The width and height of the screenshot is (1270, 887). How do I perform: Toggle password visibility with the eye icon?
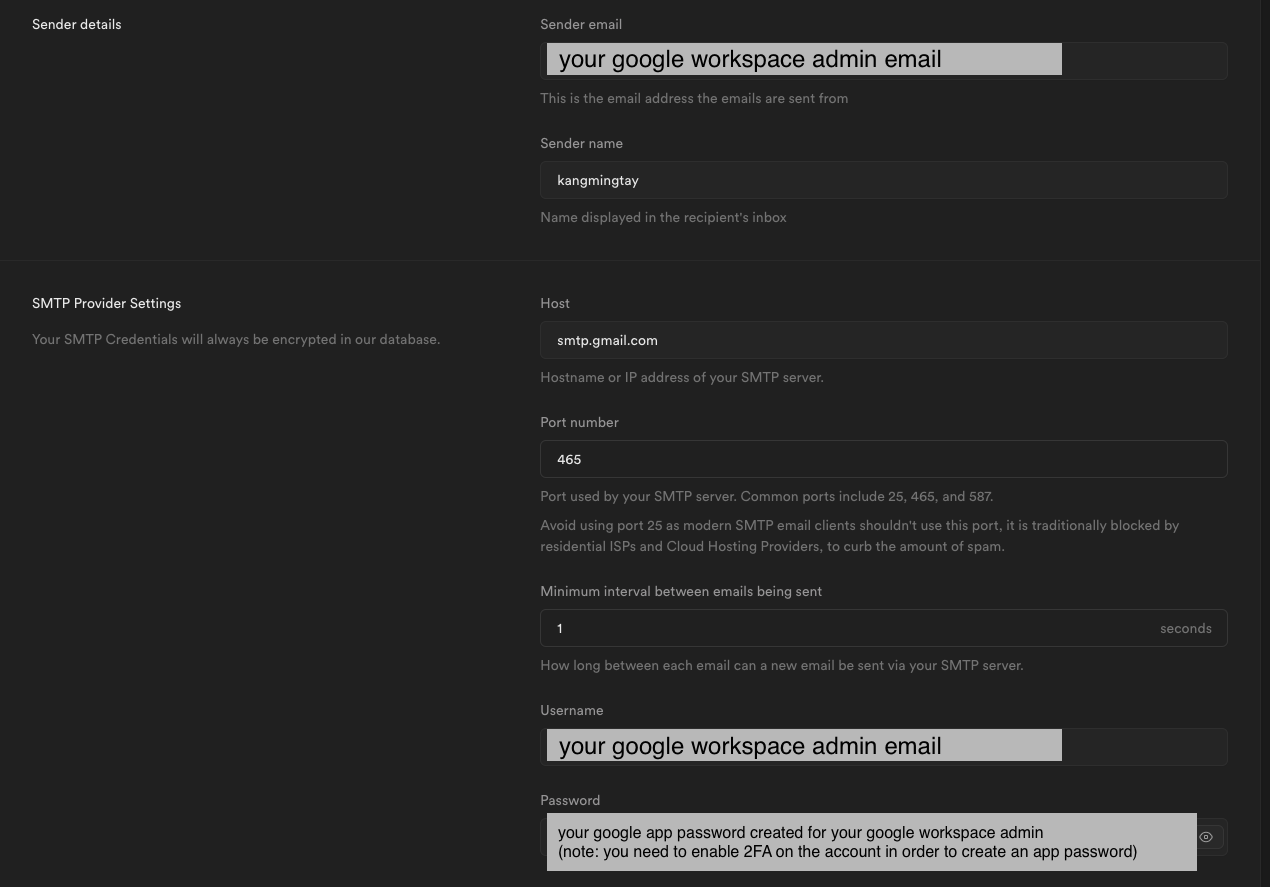[x=1206, y=837]
